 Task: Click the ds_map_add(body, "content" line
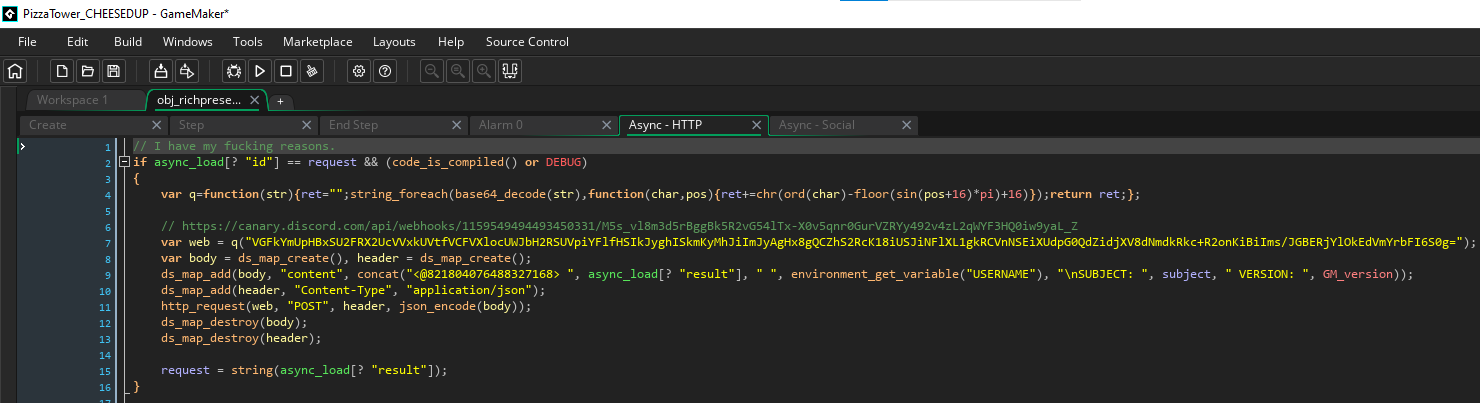[786, 274]
